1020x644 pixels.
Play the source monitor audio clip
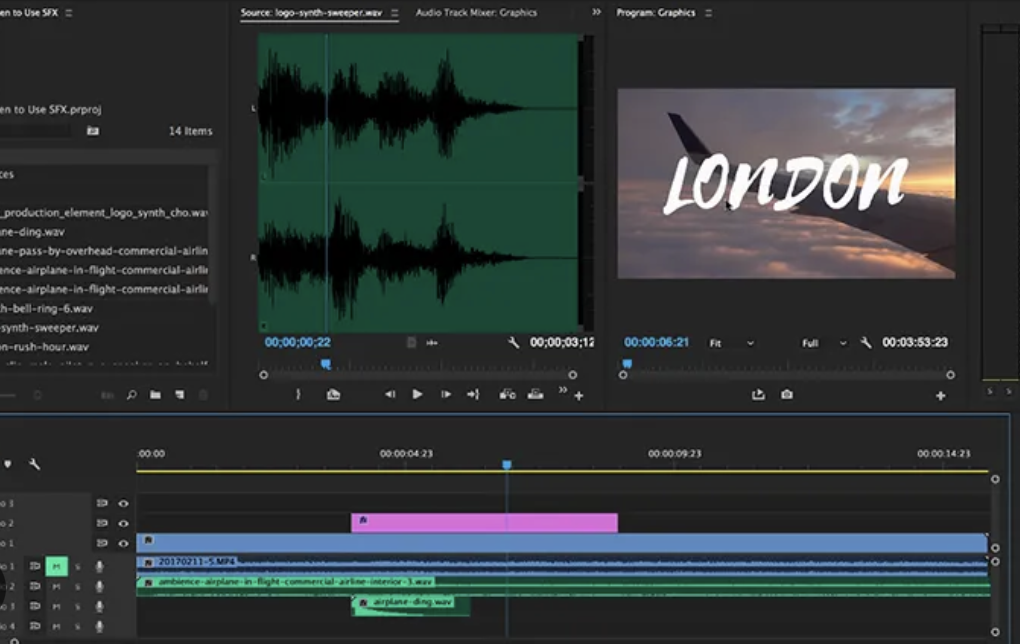pos(417,394)
